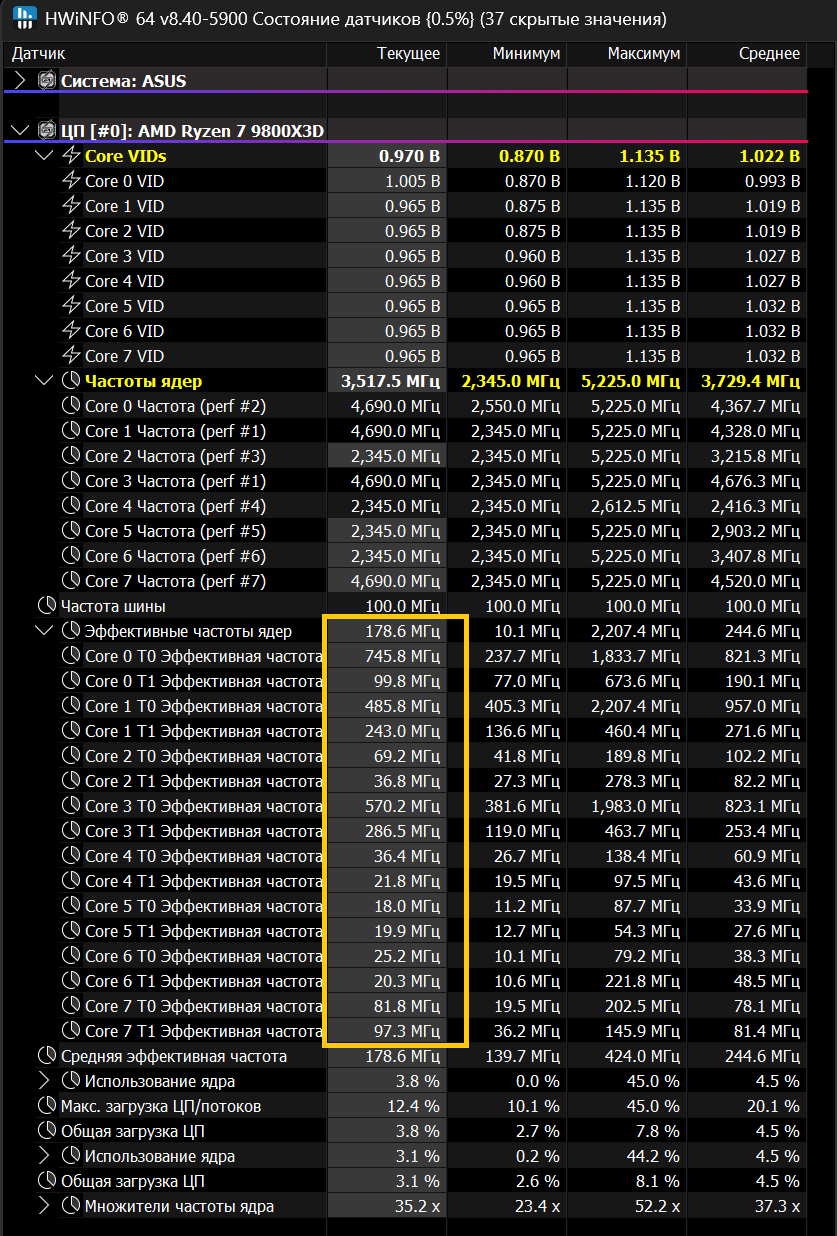Click the 745.8 МГц current value of Core 0 T0
The width and height of the screenshot is (837, 1236).
point(402,655)
